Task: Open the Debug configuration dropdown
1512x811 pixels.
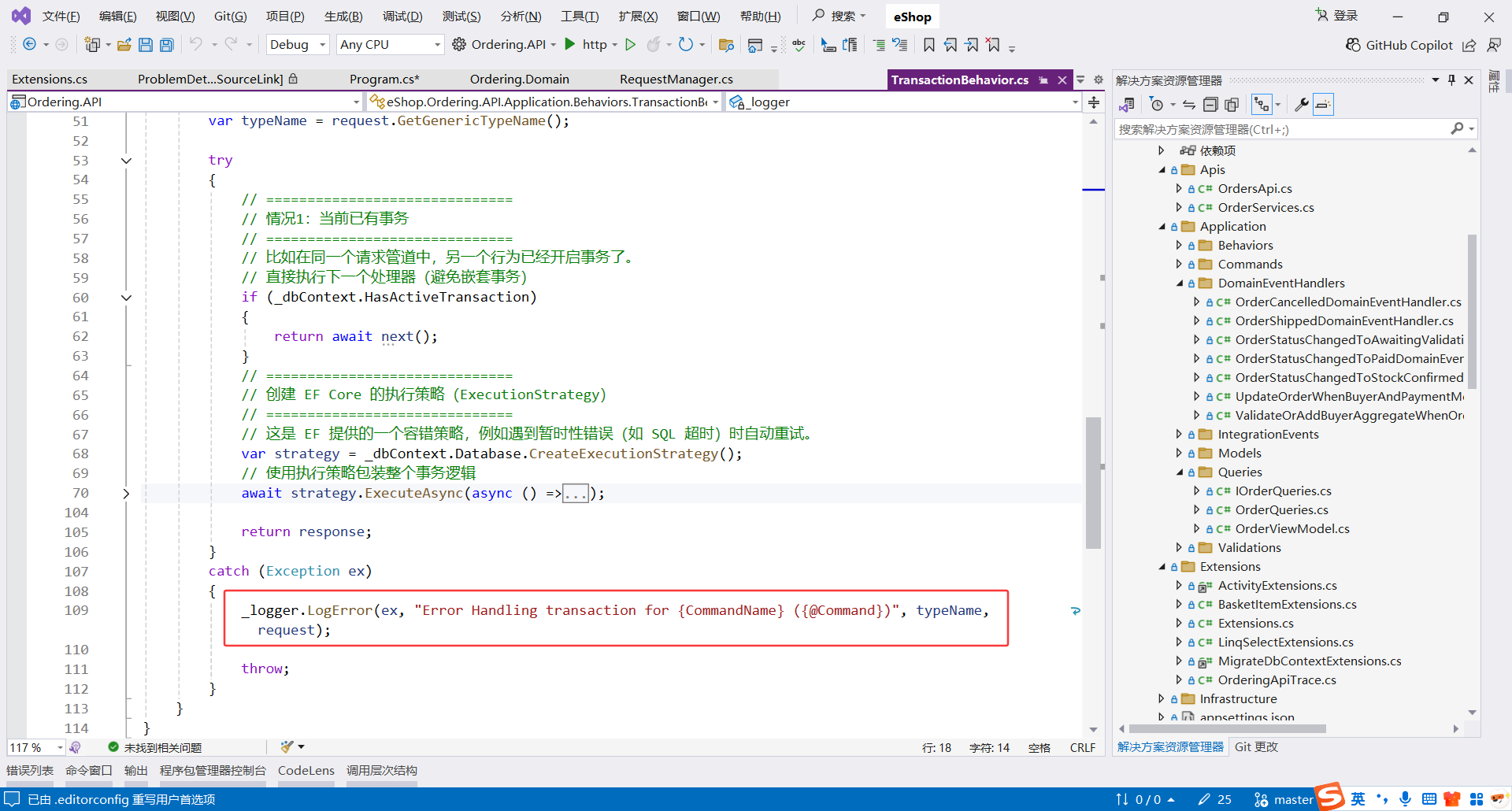Action: point(297,44)
